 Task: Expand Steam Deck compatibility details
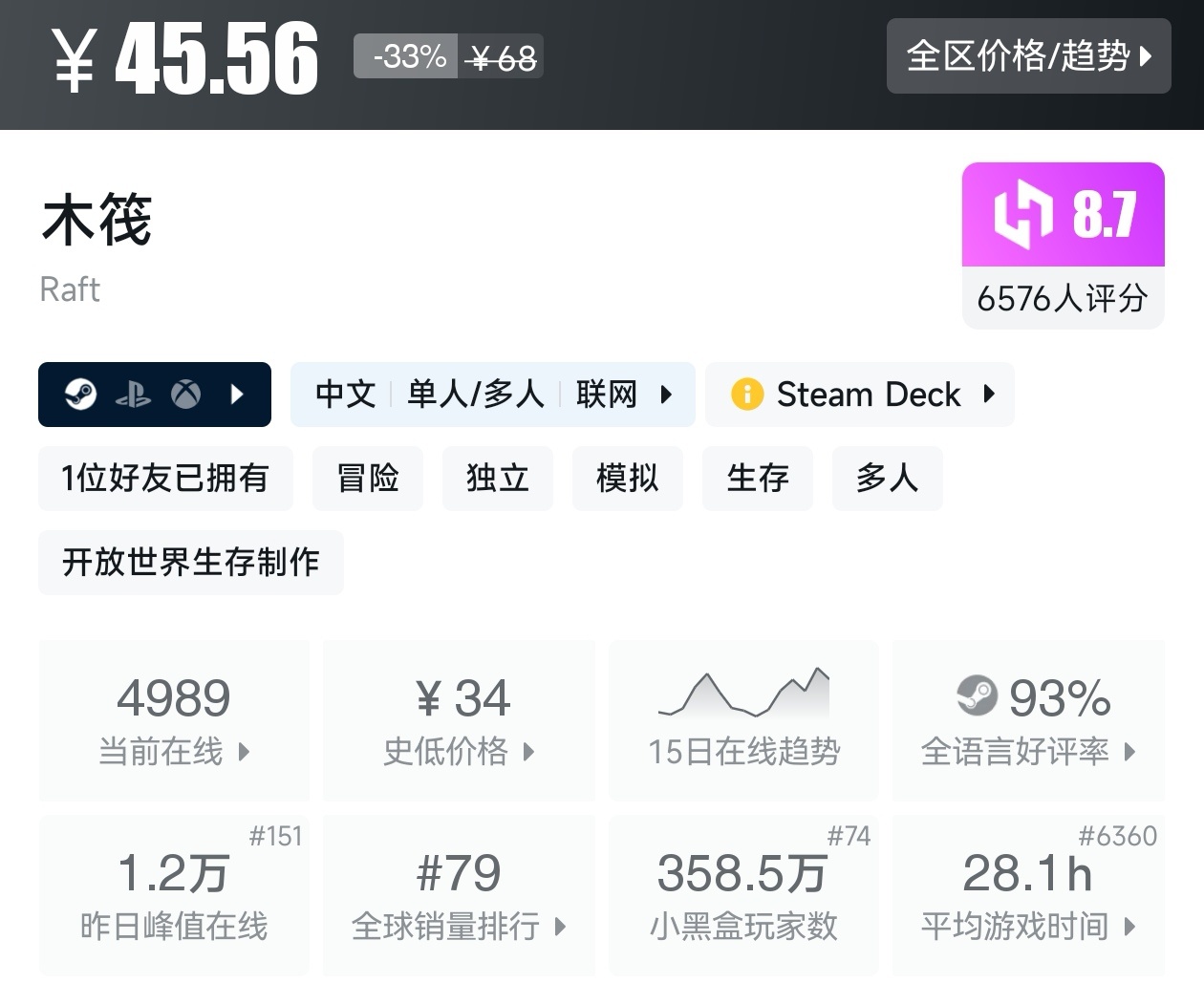989,394
